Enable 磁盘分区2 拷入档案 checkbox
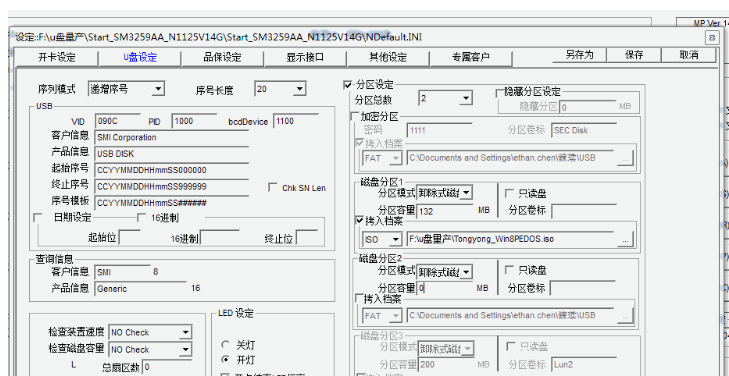The height and width of the screenshot is (376, 729). [359, 298]
